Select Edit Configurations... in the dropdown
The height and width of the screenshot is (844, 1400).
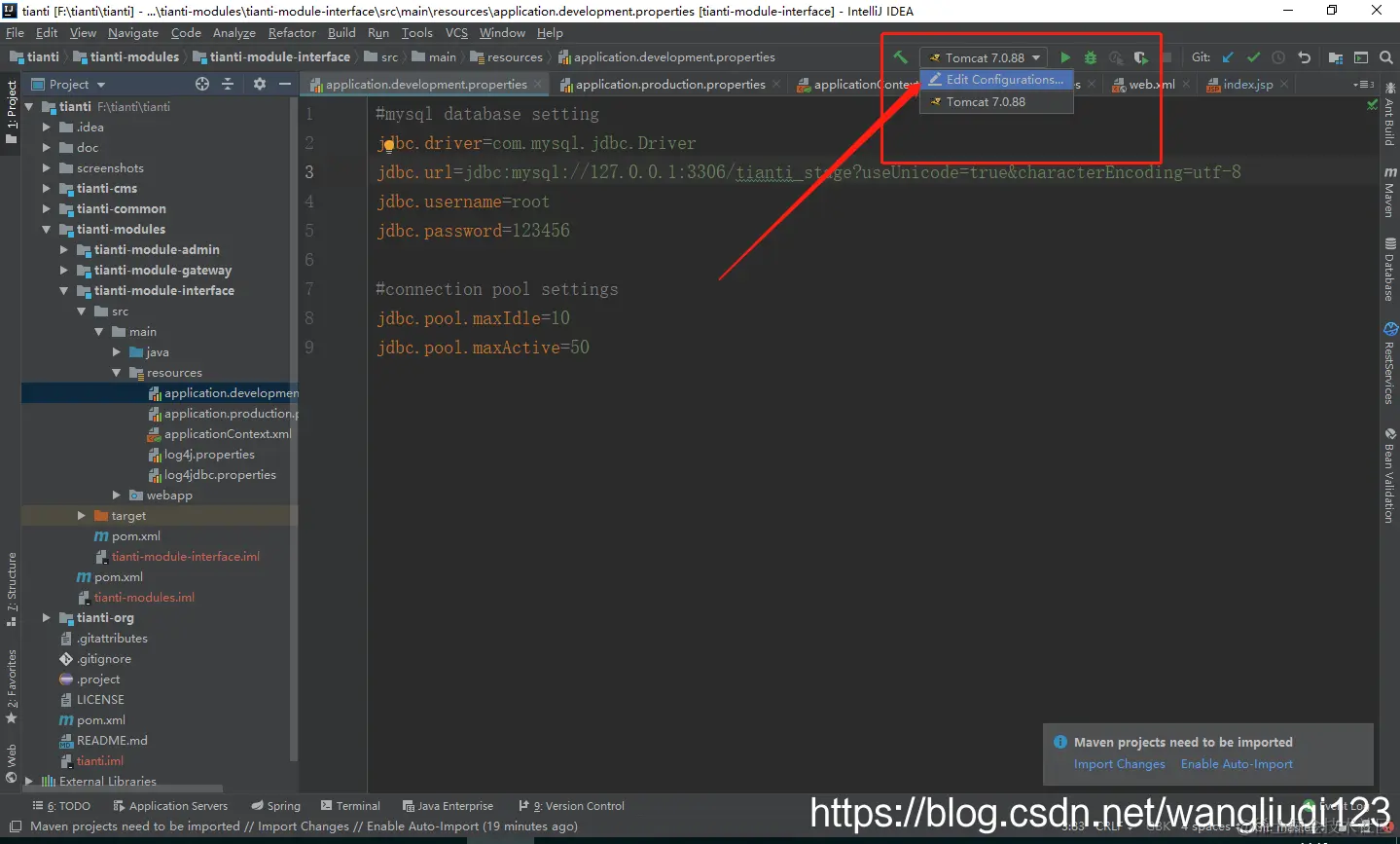996,80
